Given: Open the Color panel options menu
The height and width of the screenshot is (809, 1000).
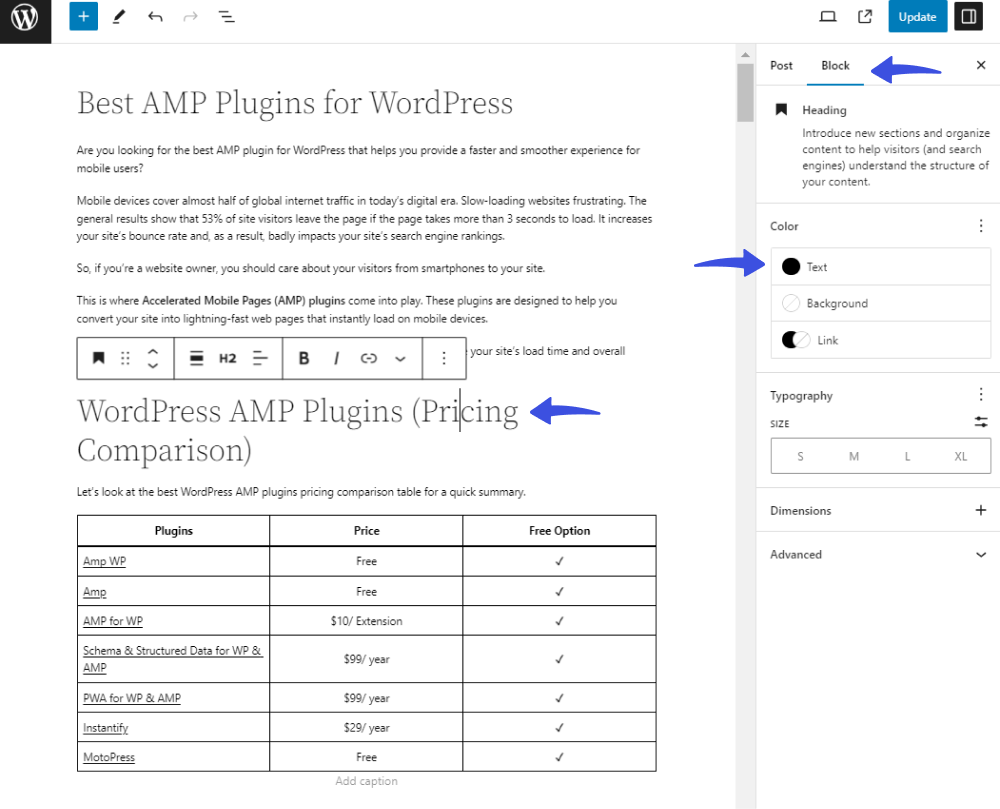Looking at the screenshot, I should (981, 226).
